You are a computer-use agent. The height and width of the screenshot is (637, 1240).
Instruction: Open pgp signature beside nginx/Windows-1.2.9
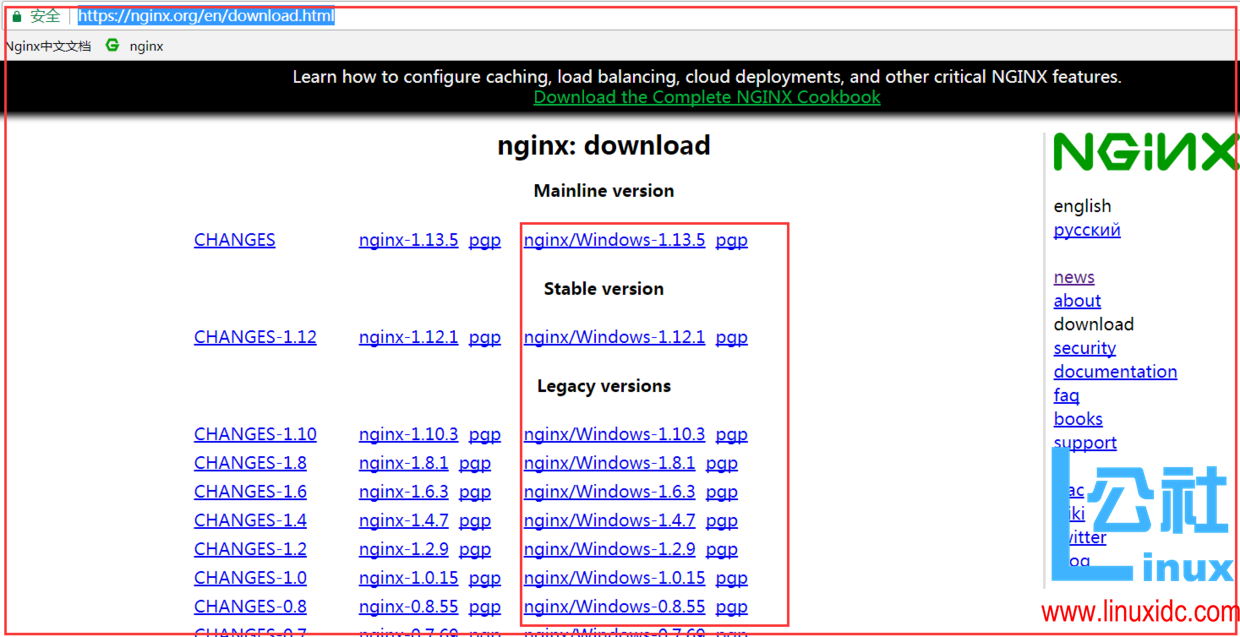pyautogui.click(x=722, y=549)
